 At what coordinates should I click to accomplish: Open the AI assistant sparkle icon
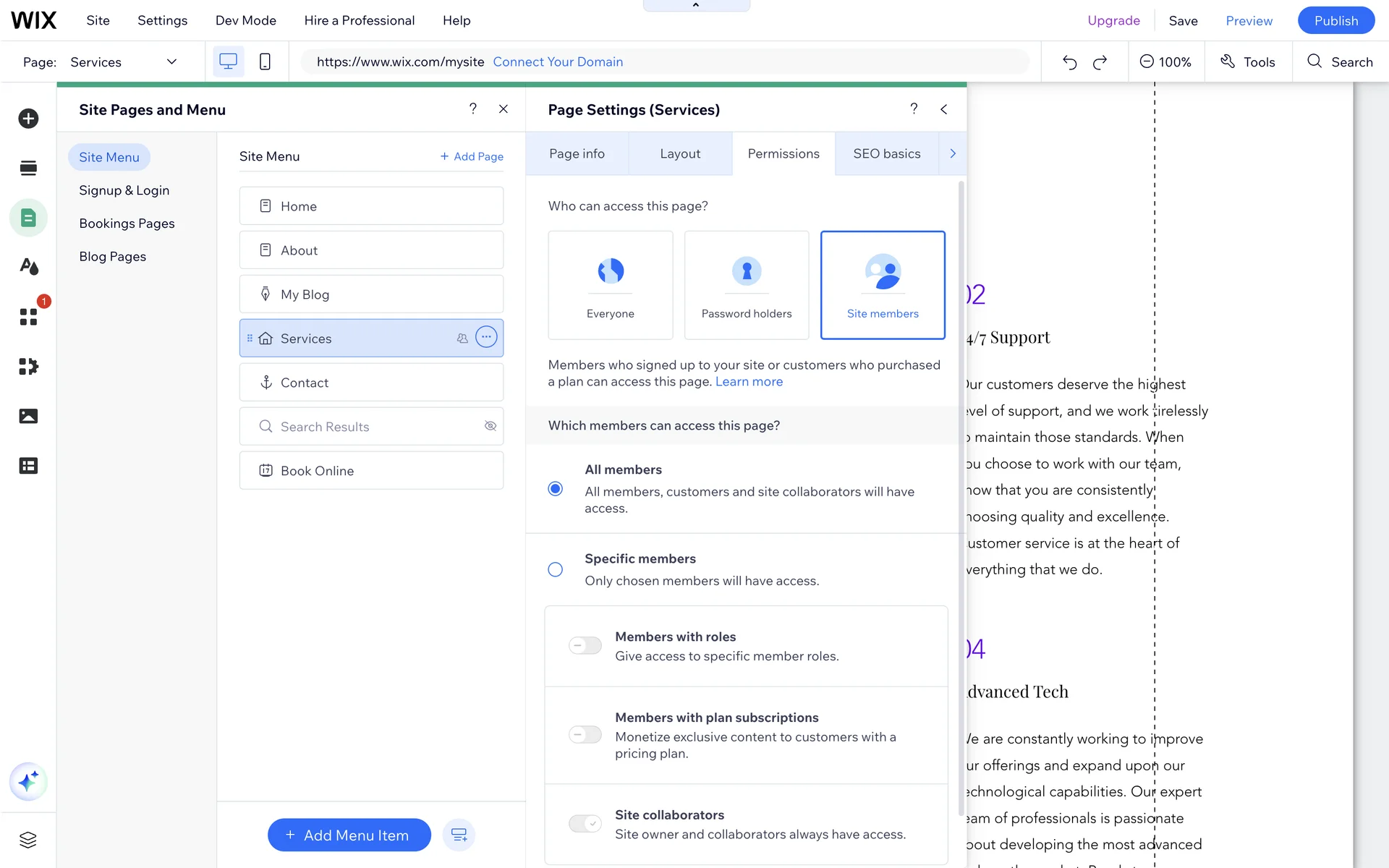tap(28, 781)
